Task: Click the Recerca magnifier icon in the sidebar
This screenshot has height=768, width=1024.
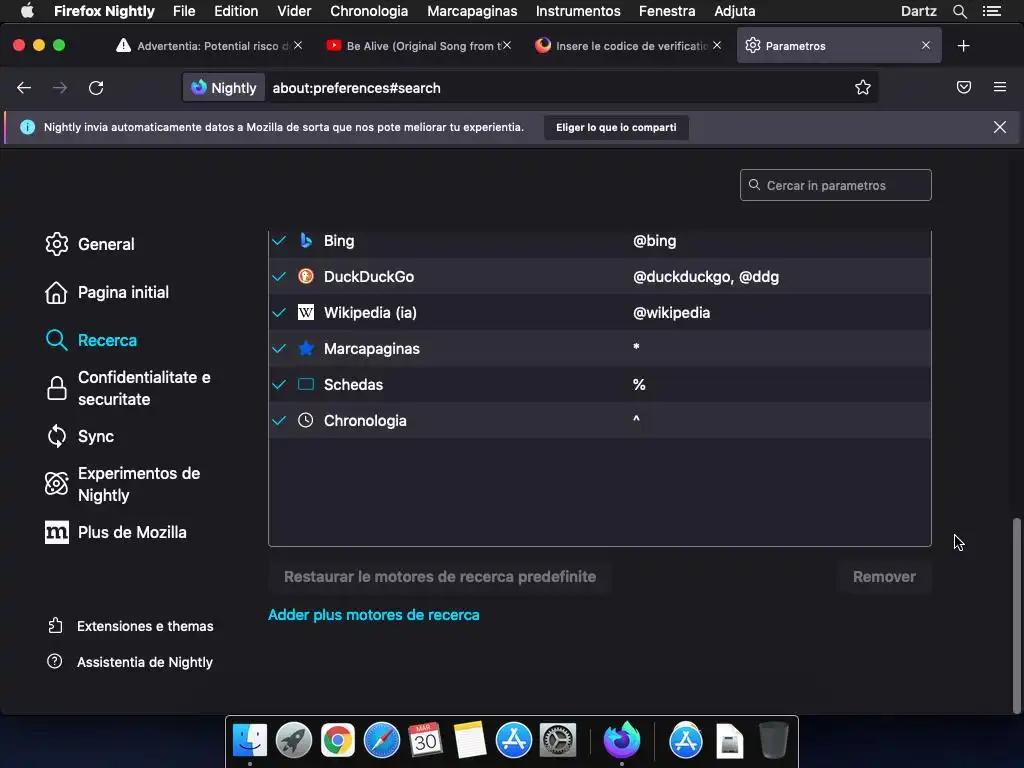Action: (57, 340)
